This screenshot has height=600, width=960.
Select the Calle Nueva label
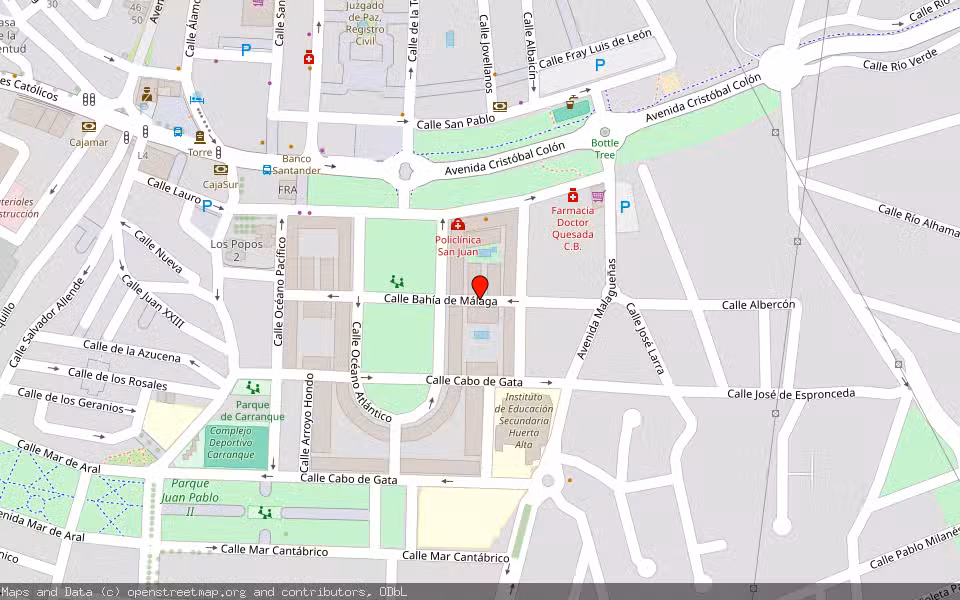(x=158, y=251)
